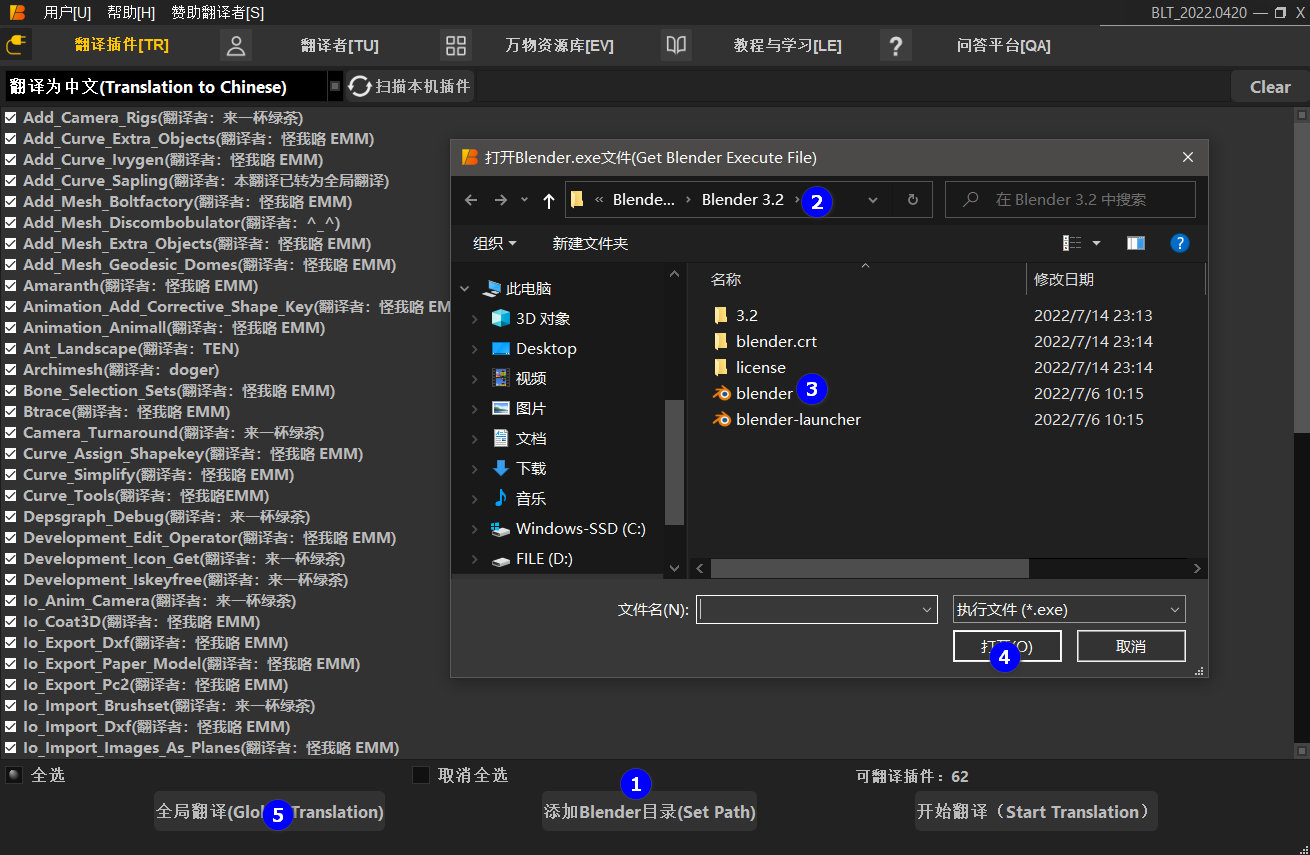
Task: Open the recent locations dropdown arrow
Action: click(x=525, y=200)
